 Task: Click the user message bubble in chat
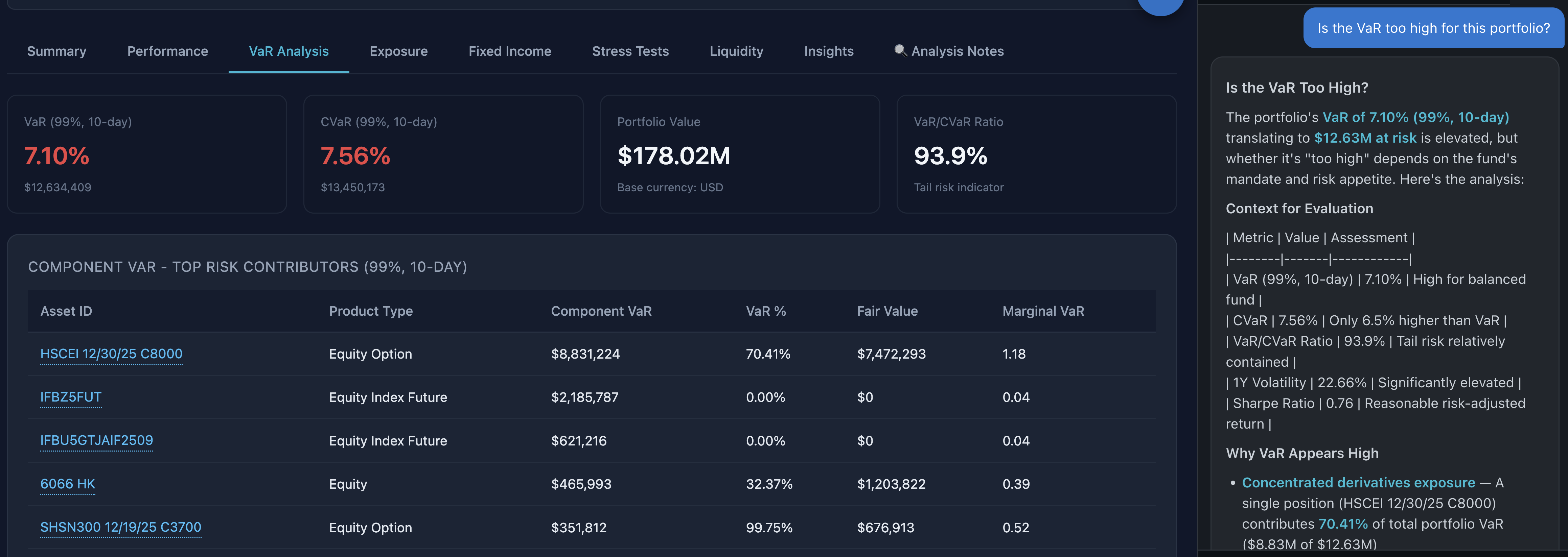[1433, 27]
